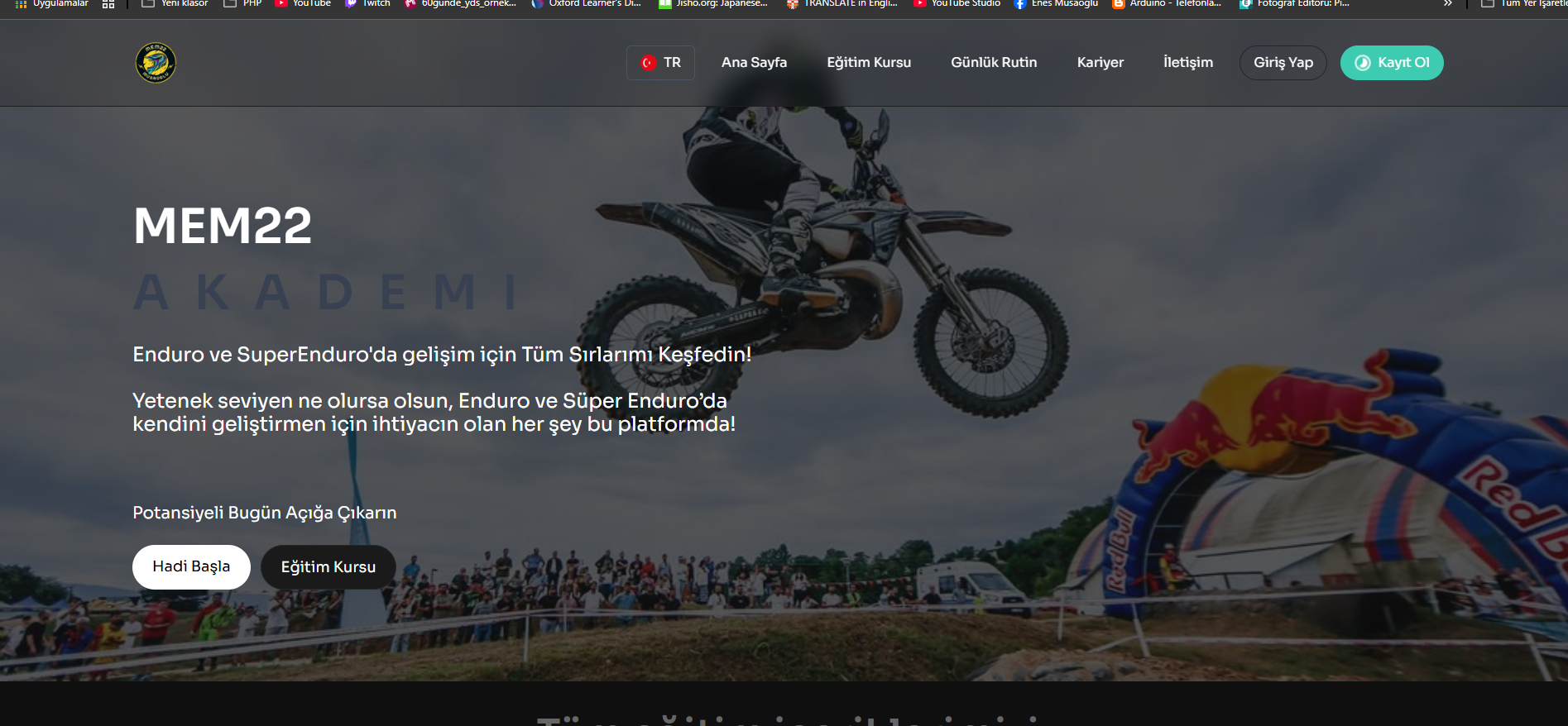Click the dark Eğitim Kursu hero button

[x=328, y=567]
